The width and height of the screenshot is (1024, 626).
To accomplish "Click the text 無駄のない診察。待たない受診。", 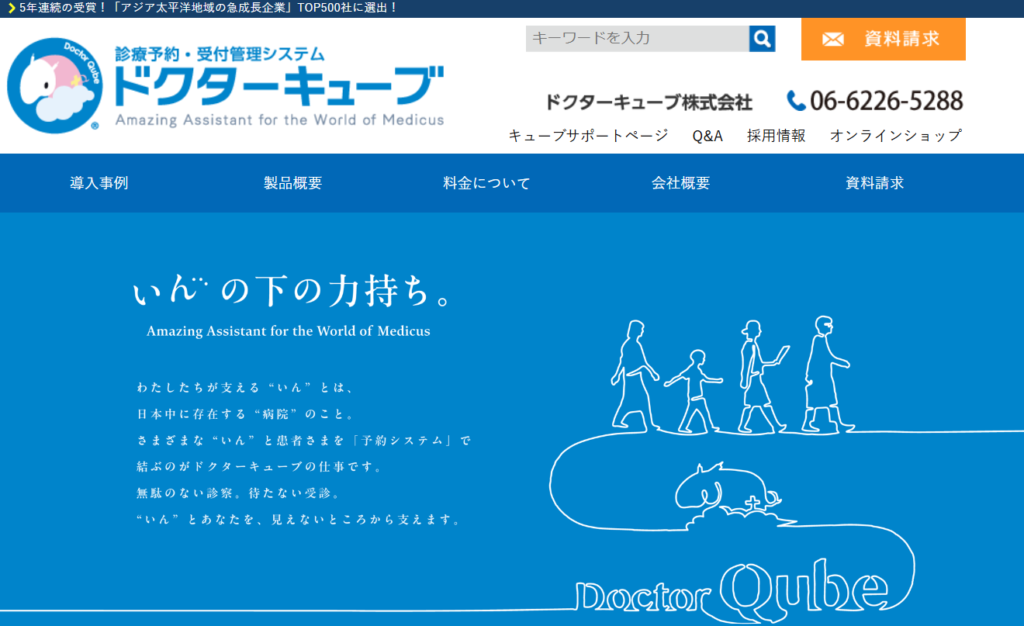I will pos(239,493).
